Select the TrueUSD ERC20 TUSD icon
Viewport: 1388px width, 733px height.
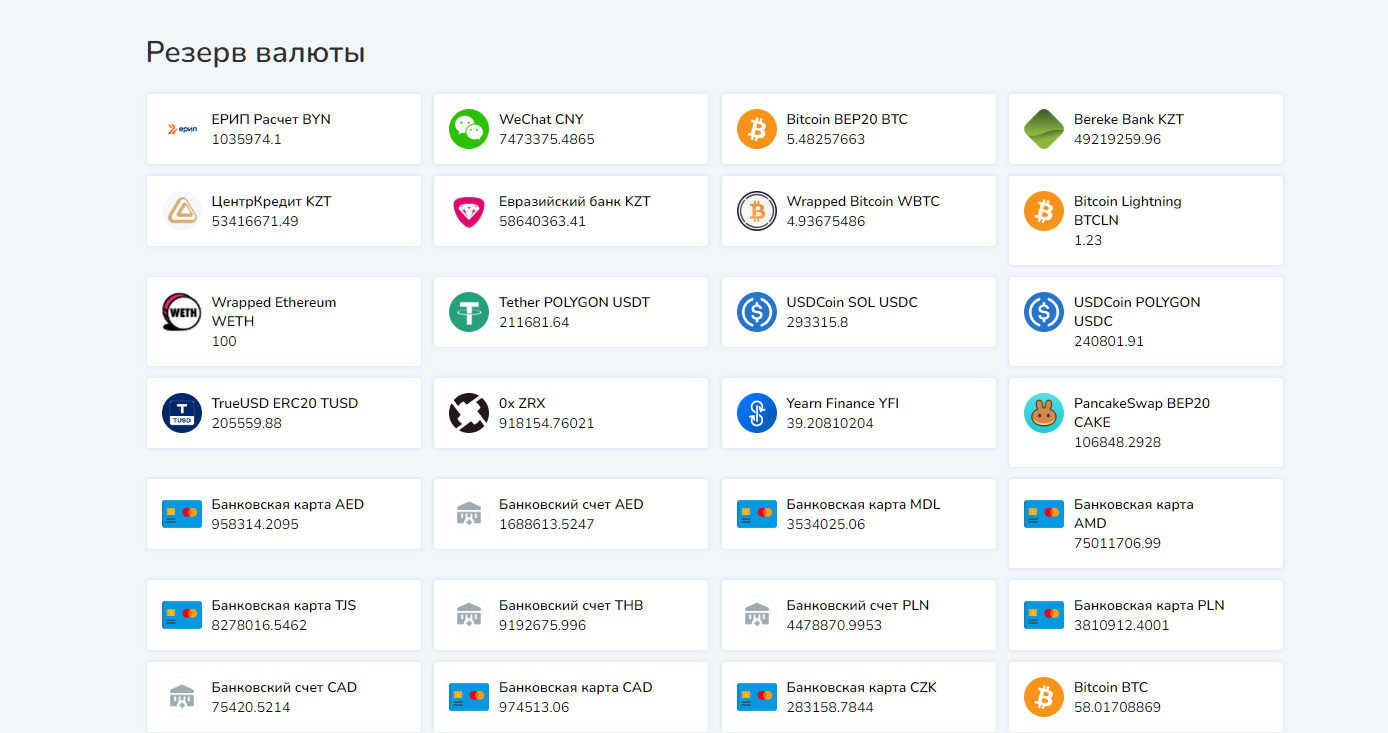[182, 413]
